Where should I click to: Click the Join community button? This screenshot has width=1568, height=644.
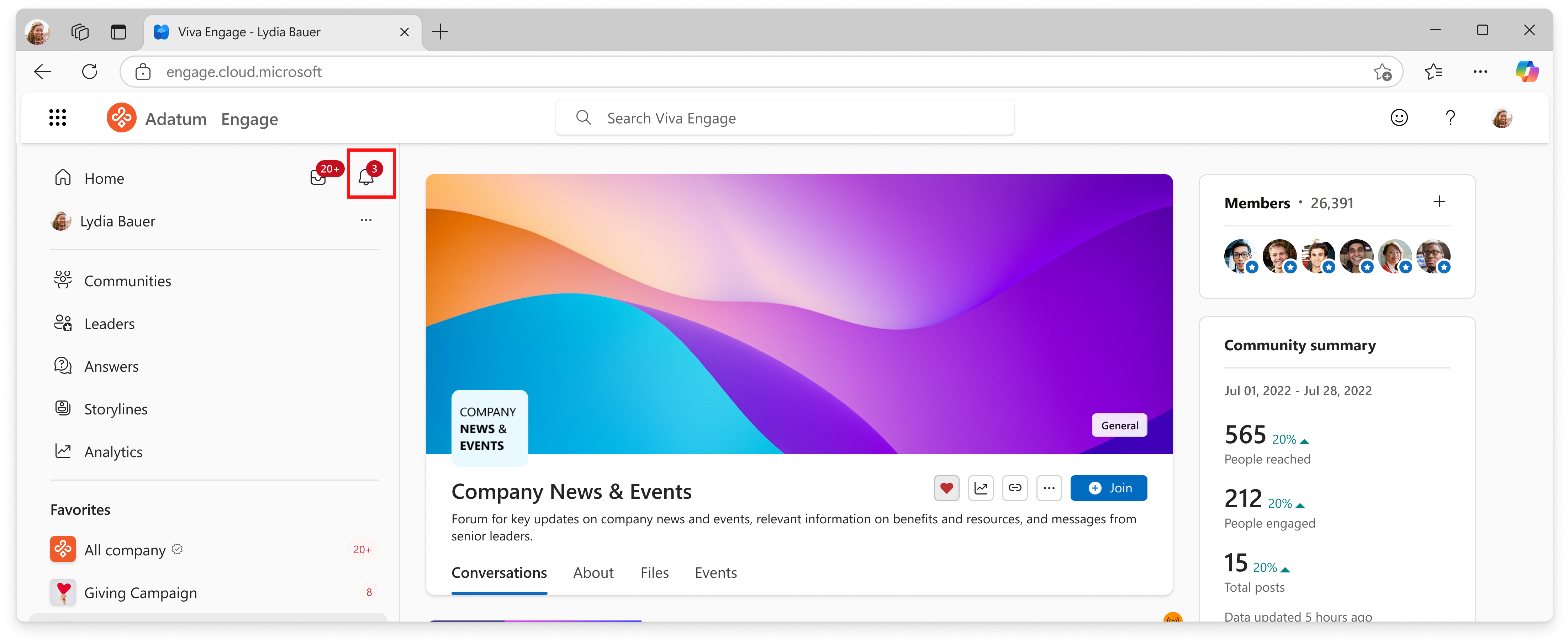(1108, 488)
